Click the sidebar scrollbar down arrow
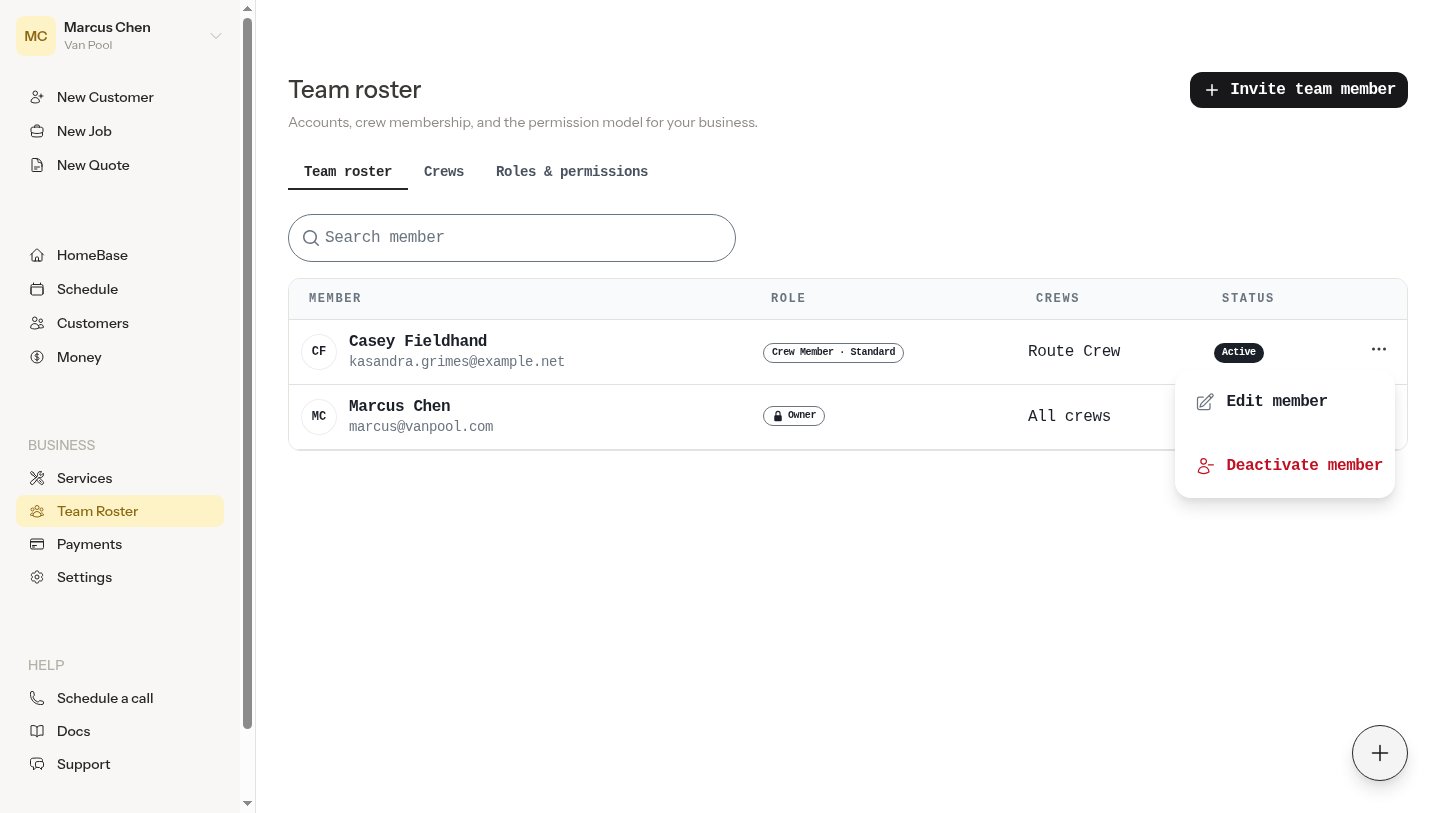This screenshot has height=813, width=1440. click(248, 803)
